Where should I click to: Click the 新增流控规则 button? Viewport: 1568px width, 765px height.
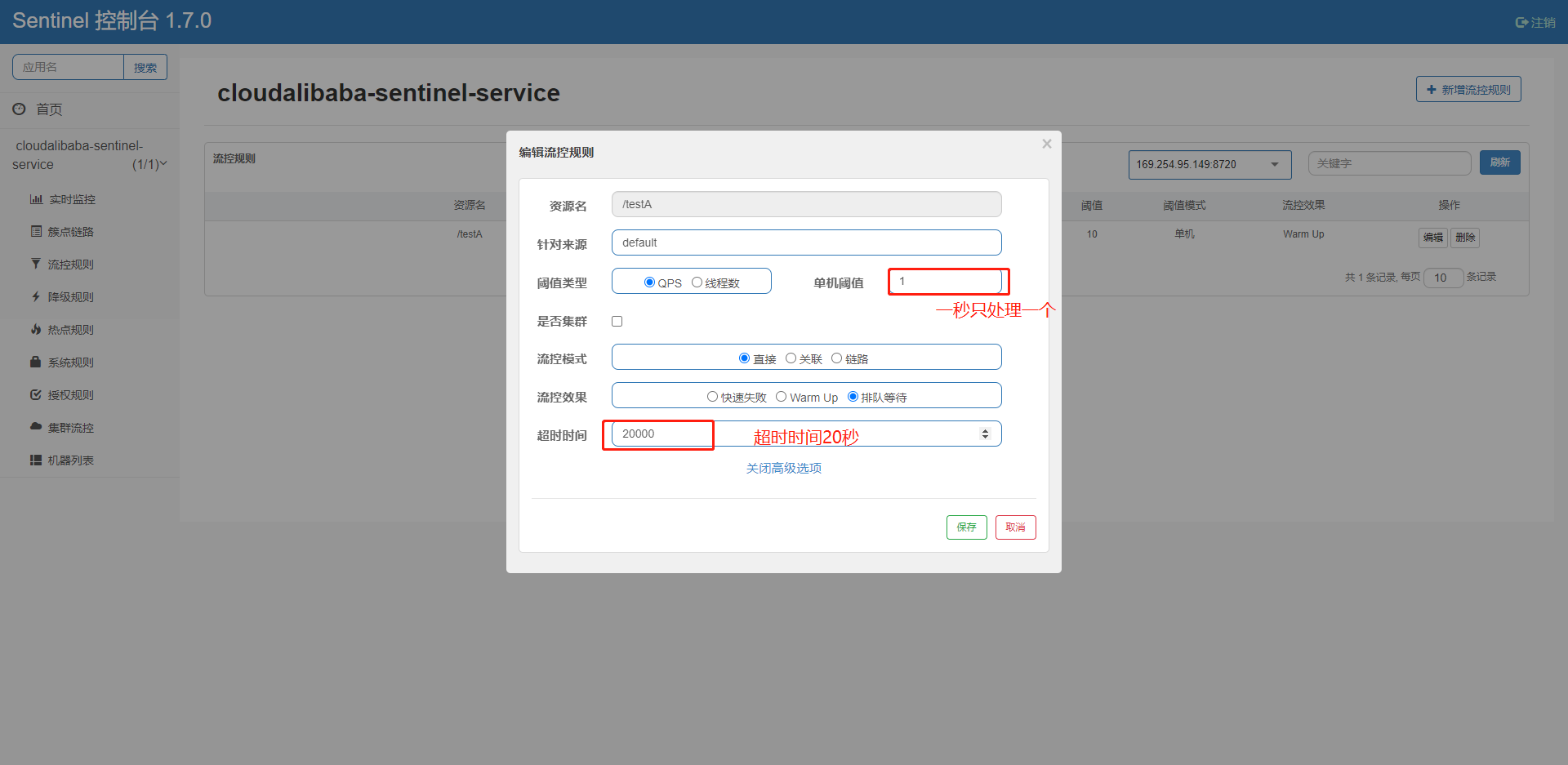pos(1468,90)
